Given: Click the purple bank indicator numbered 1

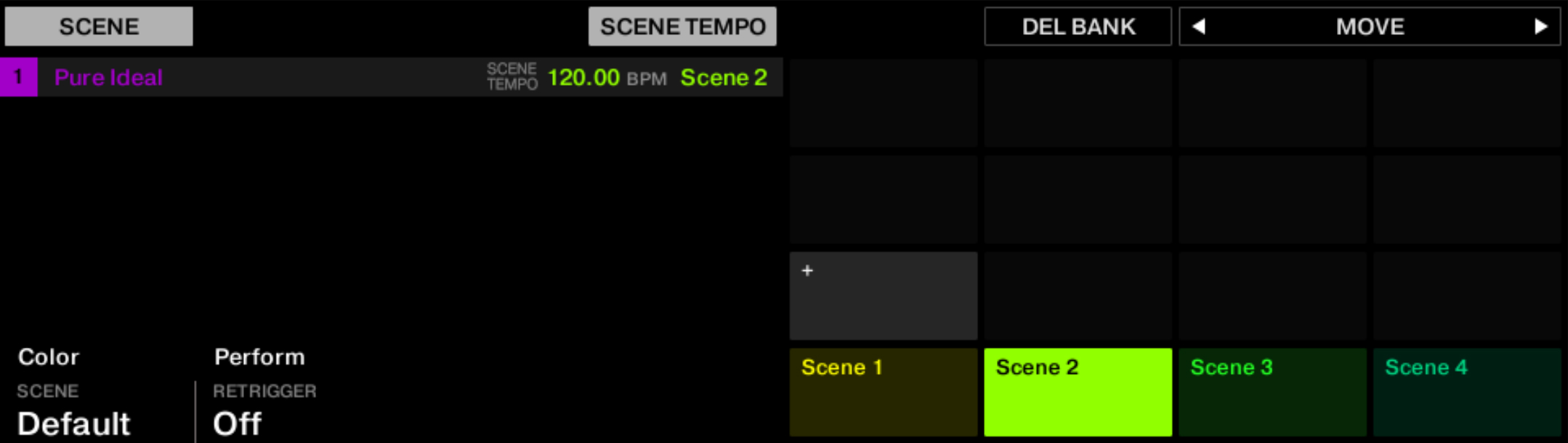Looking at the screenshot, I should [19, 77].
